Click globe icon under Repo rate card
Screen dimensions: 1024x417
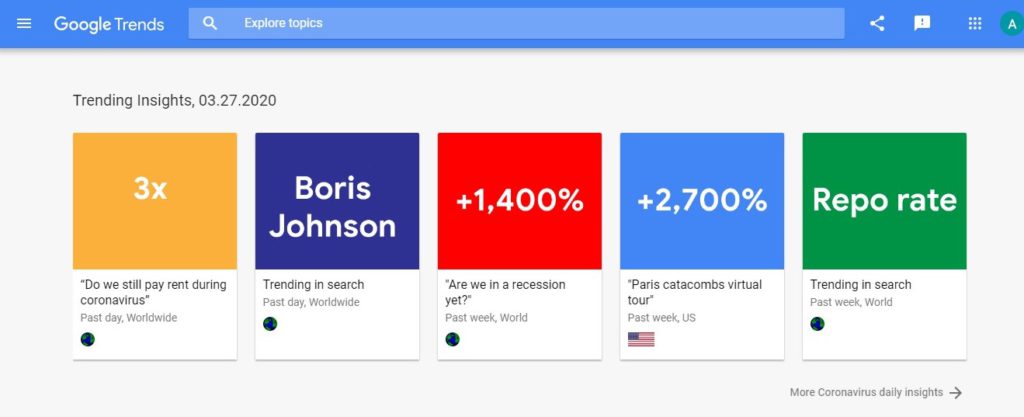[x=817, y=324]
